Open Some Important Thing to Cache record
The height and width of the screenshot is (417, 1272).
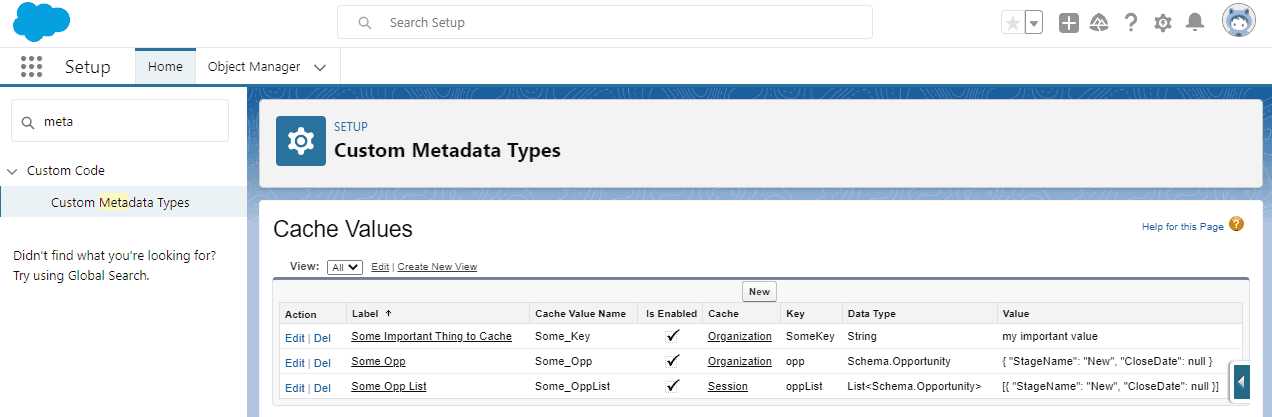pyautogui.click(x=431, y=336)
